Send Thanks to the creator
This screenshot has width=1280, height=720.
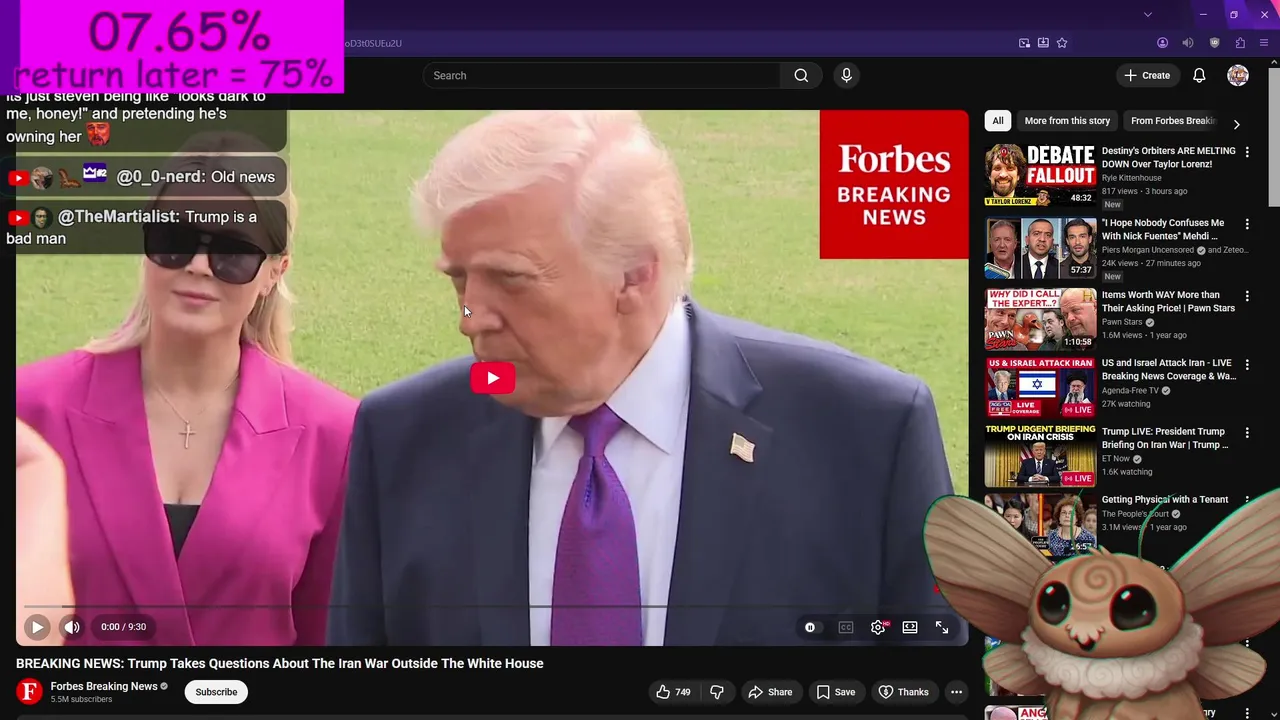(904, 692)
